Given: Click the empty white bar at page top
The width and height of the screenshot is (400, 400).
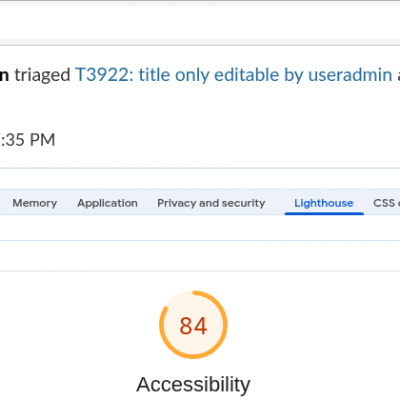Looking at the screenshot, I should 200,23.
